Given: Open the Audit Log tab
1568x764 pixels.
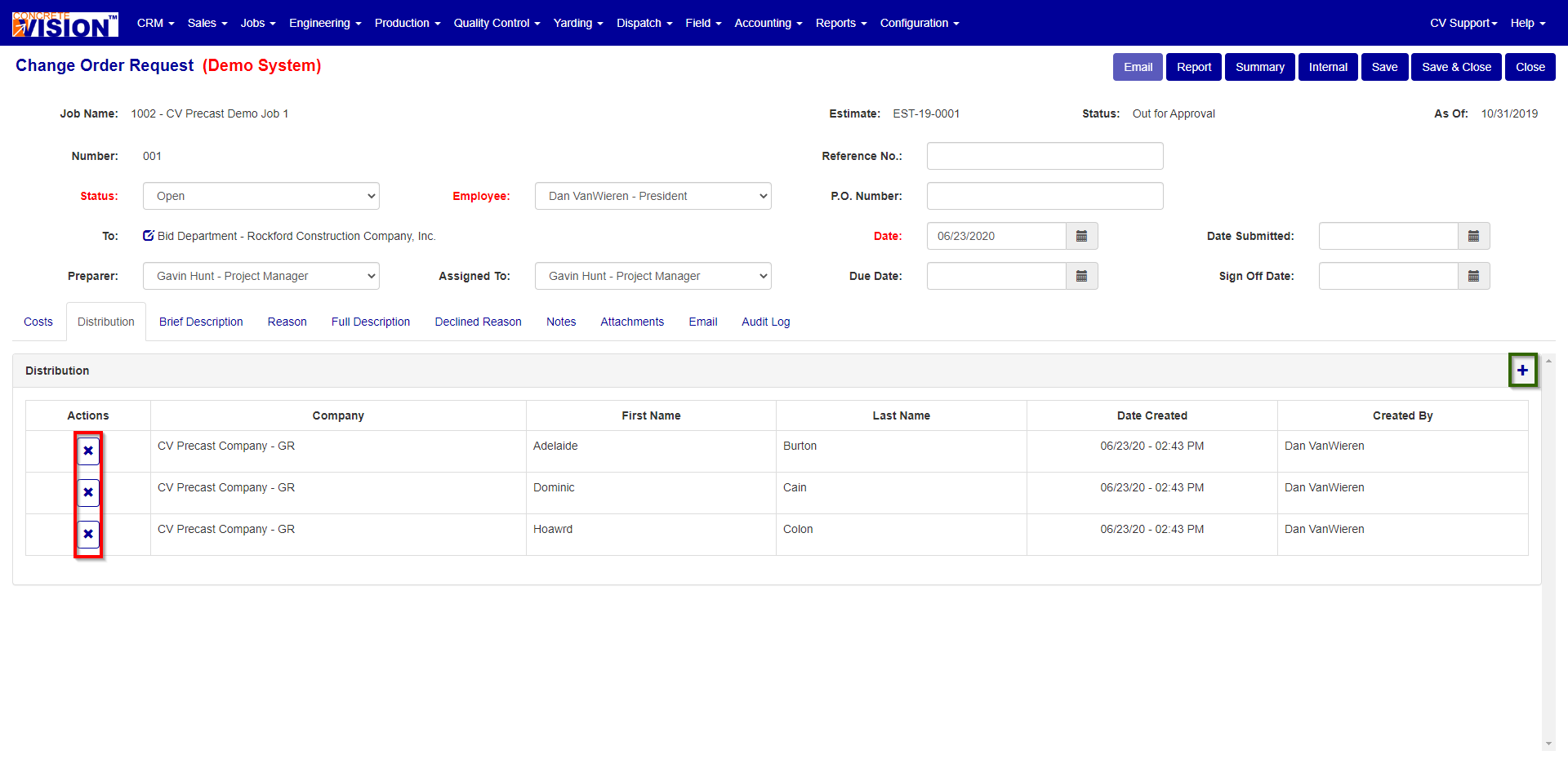Looking at the screenshot, I should click(x=766, y=322).
